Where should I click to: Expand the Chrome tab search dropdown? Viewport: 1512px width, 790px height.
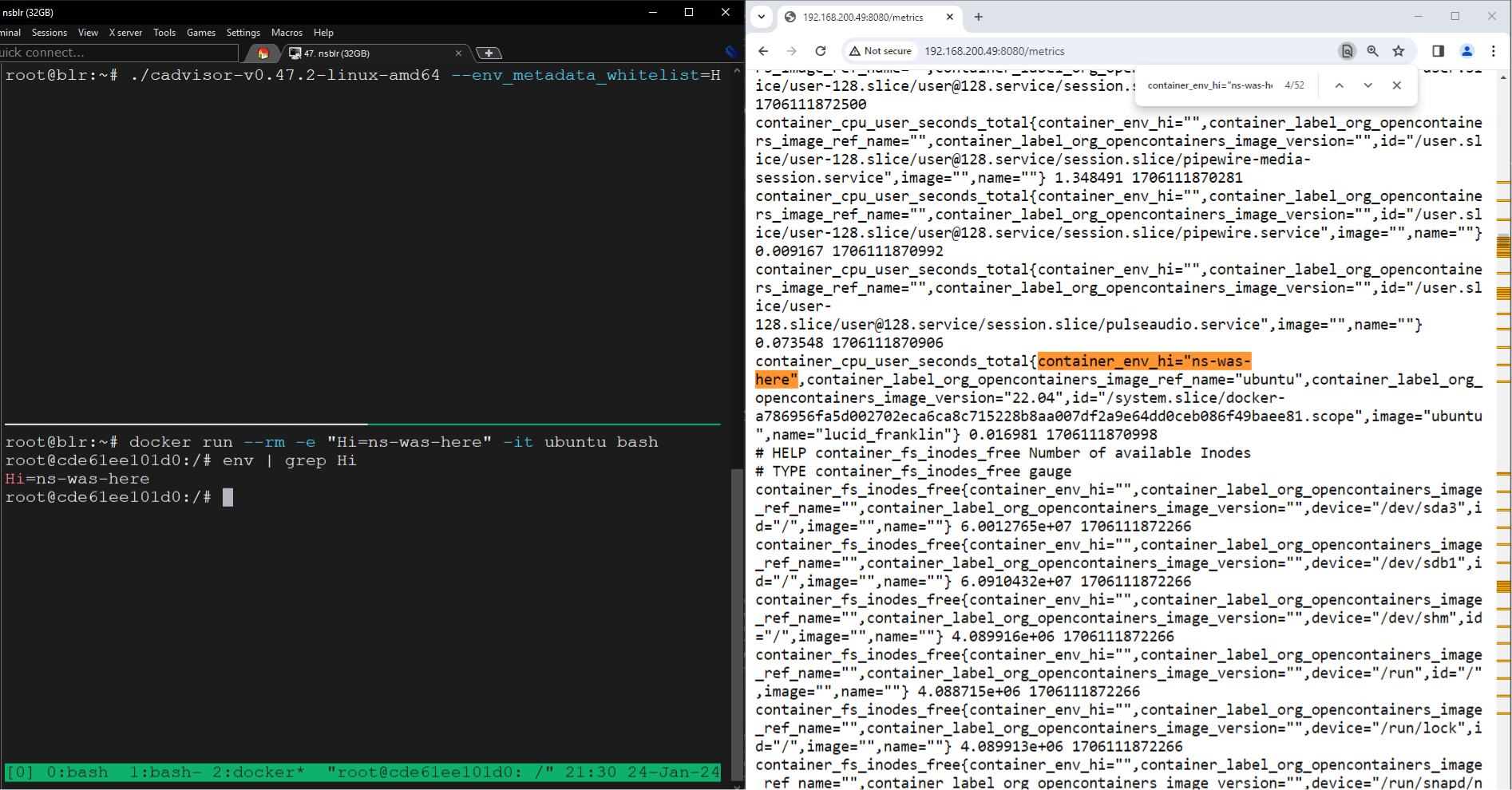pyautogui.click(x=762, y=17)
